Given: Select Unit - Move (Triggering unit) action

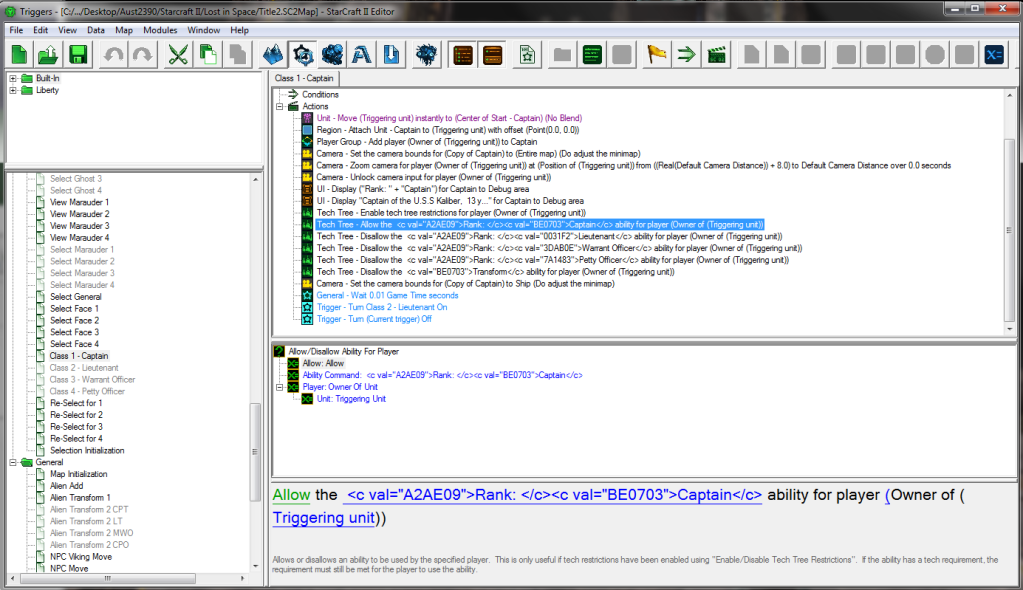Looking at the screenshot, I should (449, 118).
